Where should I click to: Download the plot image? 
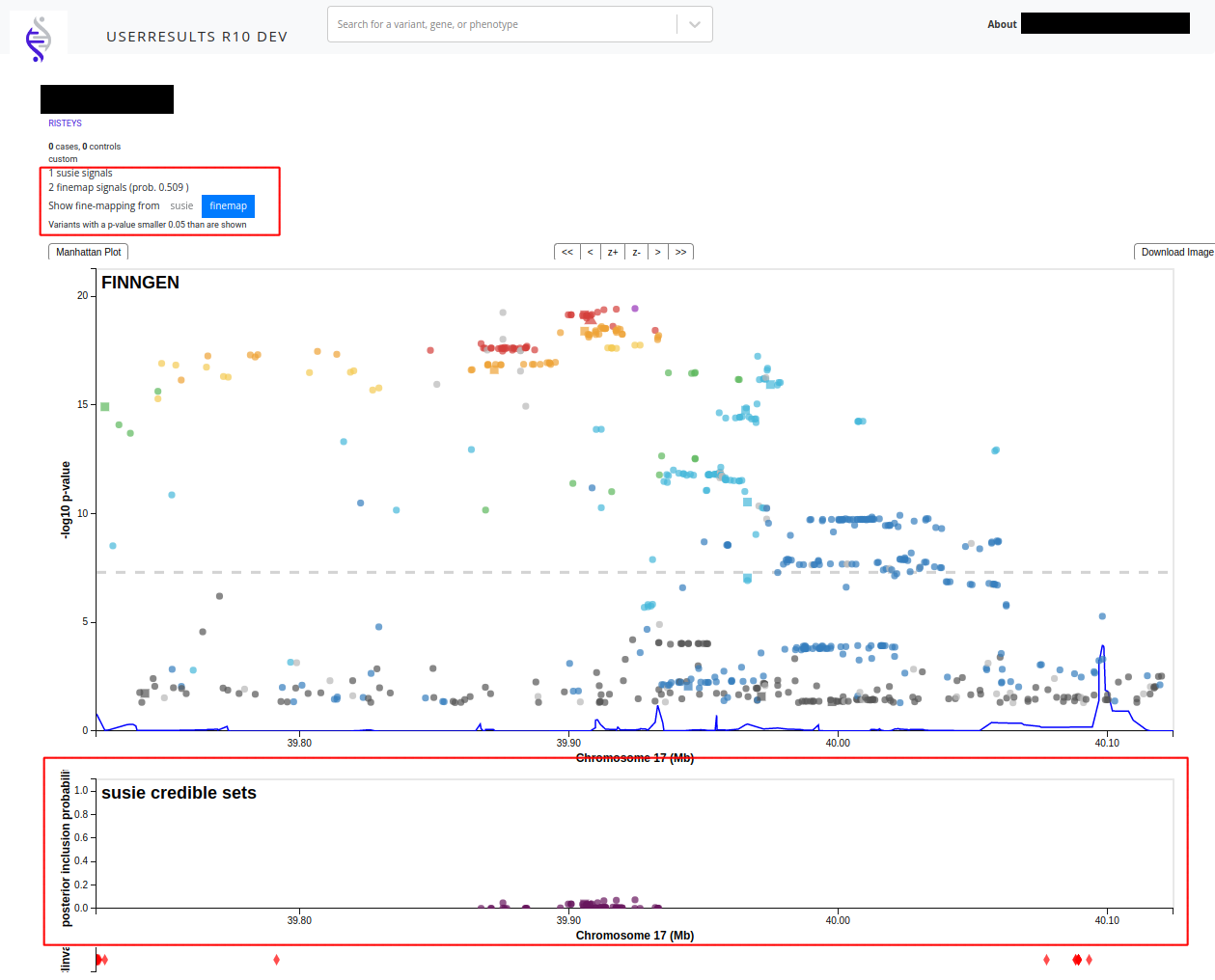(x=1175, y=252)
